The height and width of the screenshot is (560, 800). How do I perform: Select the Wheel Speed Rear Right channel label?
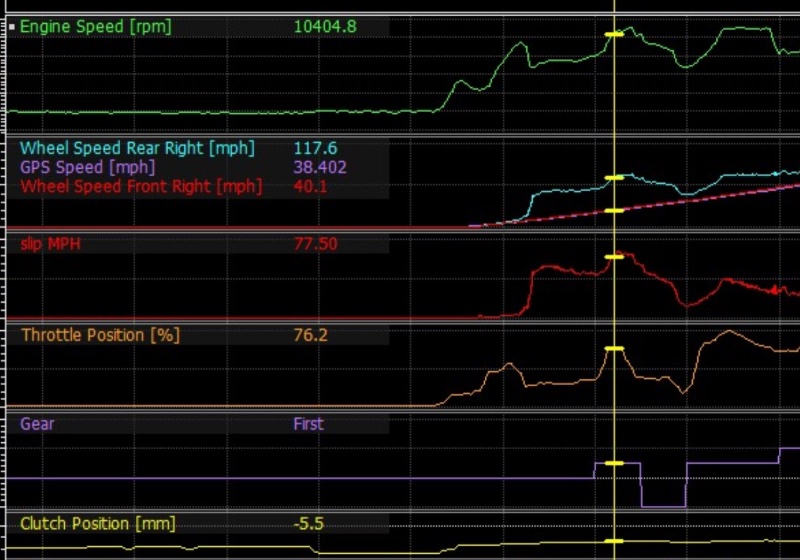click(137, 149)
